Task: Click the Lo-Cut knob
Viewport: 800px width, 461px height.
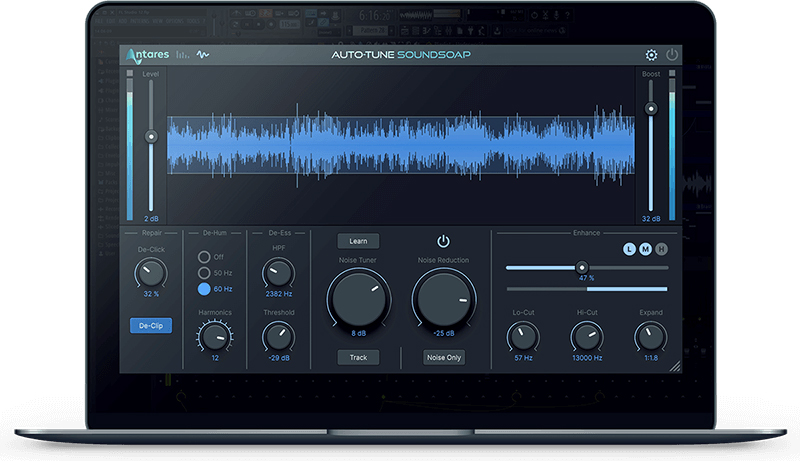Action: tap(523, 337)
